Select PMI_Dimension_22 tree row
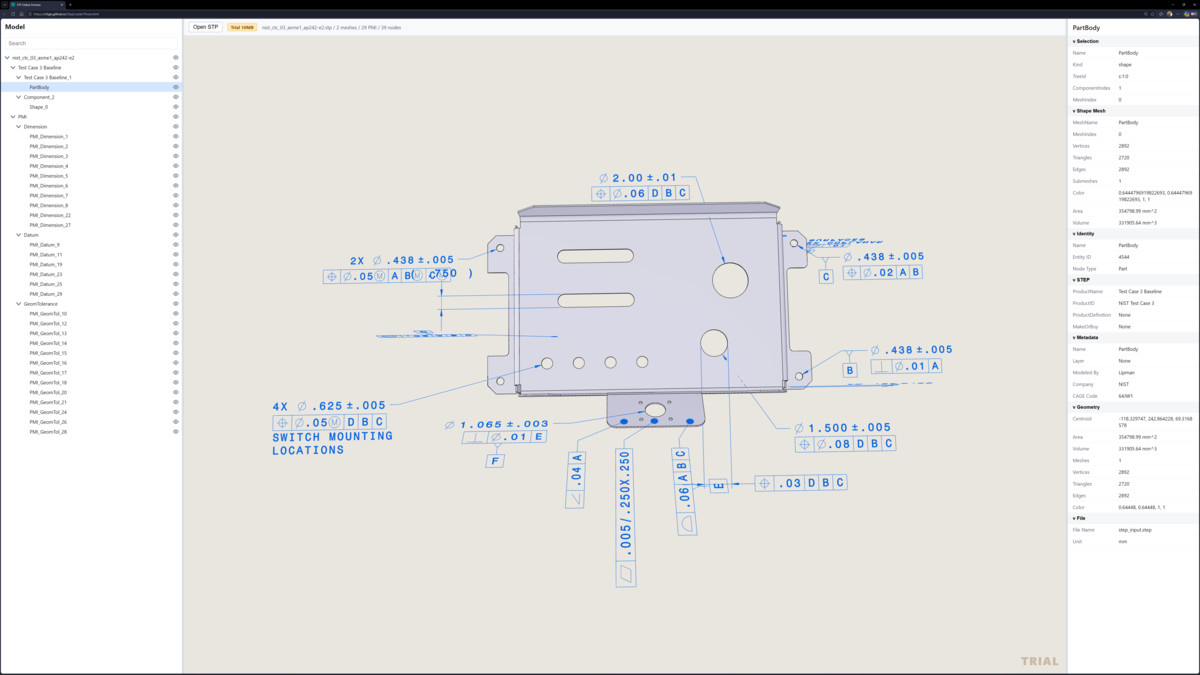Viewport: 1200px width, 675px height. coord(91,215)
